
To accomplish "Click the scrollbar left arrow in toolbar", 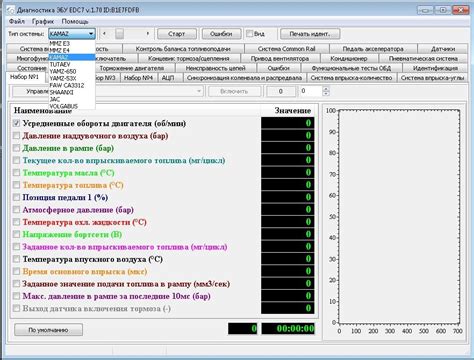I will click(105, 34).
